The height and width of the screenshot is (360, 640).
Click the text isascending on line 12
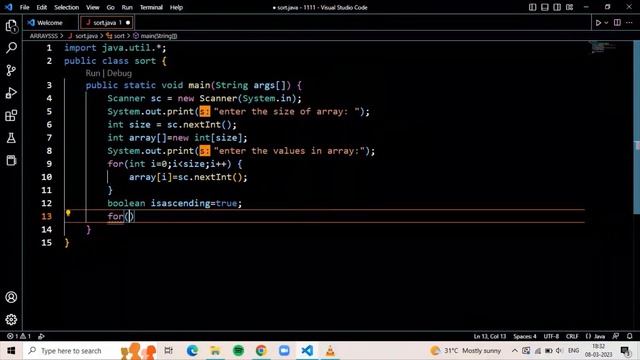pyautogui.click(x=180, y=203)
